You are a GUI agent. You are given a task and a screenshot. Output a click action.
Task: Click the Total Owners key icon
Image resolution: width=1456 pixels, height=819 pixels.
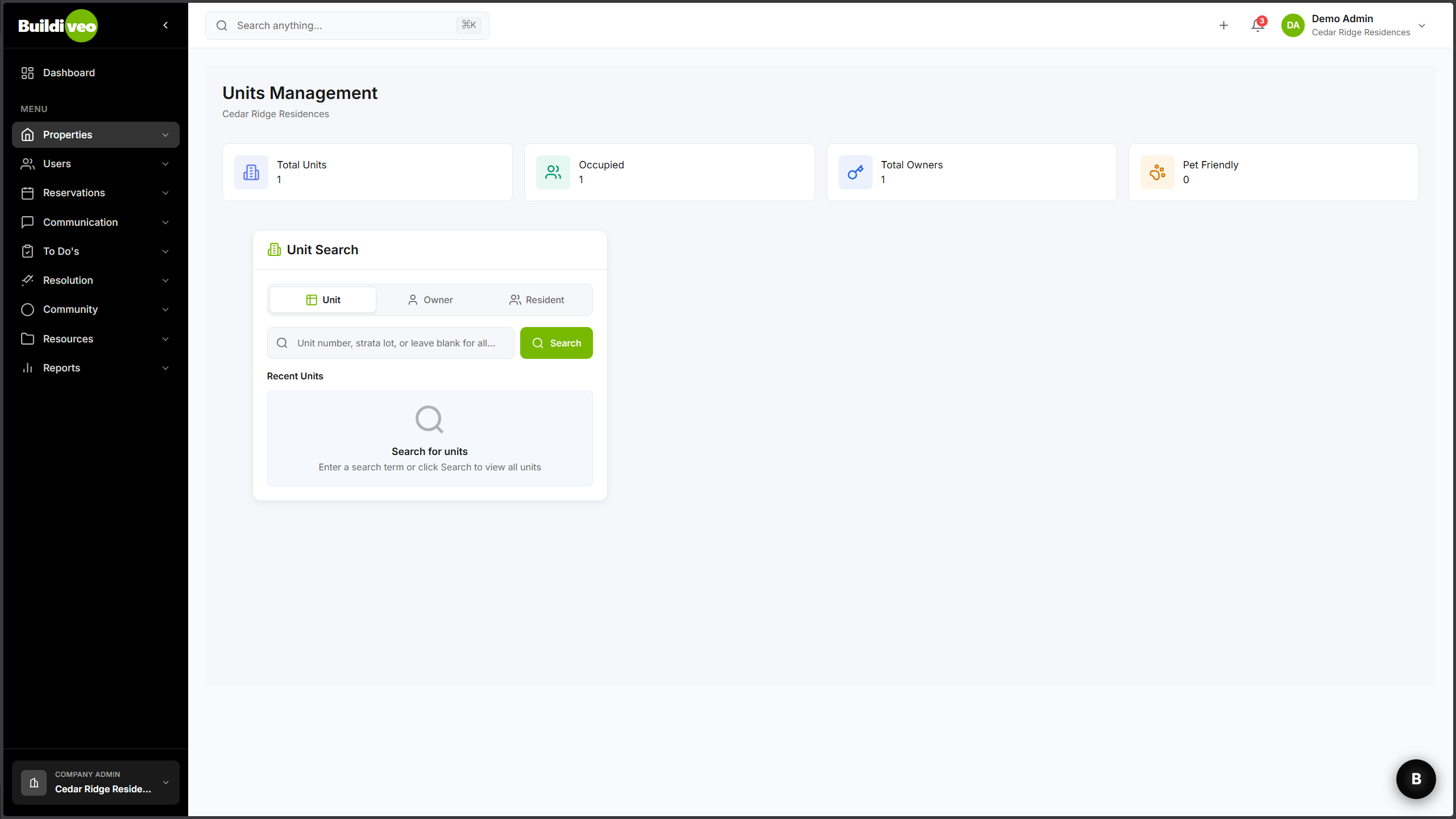(x=855, y=172)
